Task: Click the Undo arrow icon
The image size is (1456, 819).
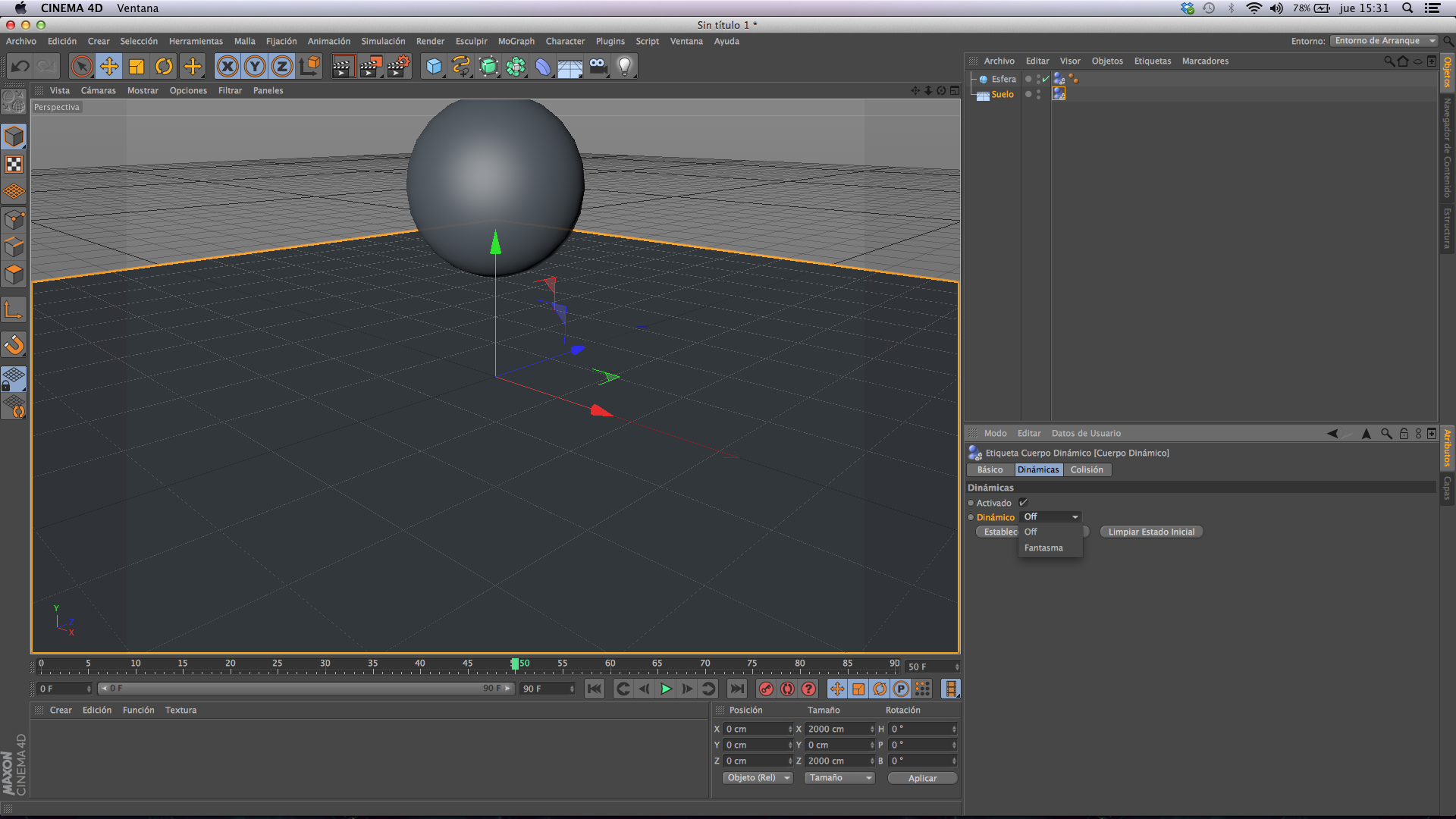Action: point(20,67)
